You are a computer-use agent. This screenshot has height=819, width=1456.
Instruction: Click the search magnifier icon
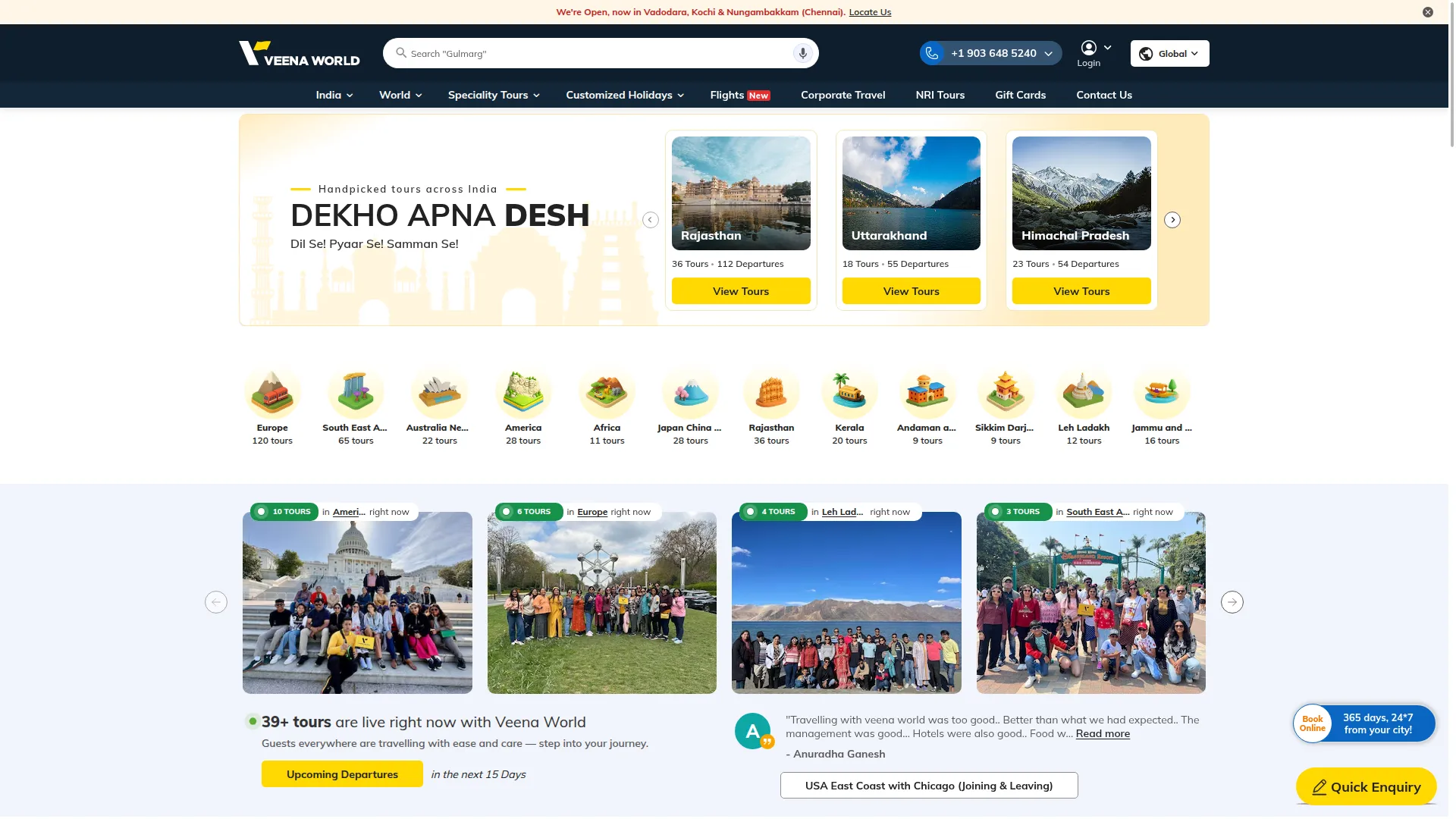pos(401,53)
